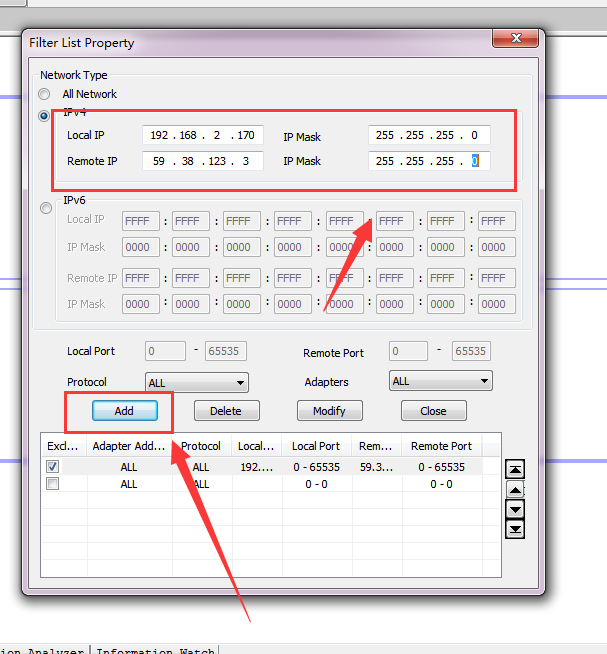The image size is (607, 654).
Task: Uncheck the Exclude checkbox in first filter row
Action: pos(53,467)
